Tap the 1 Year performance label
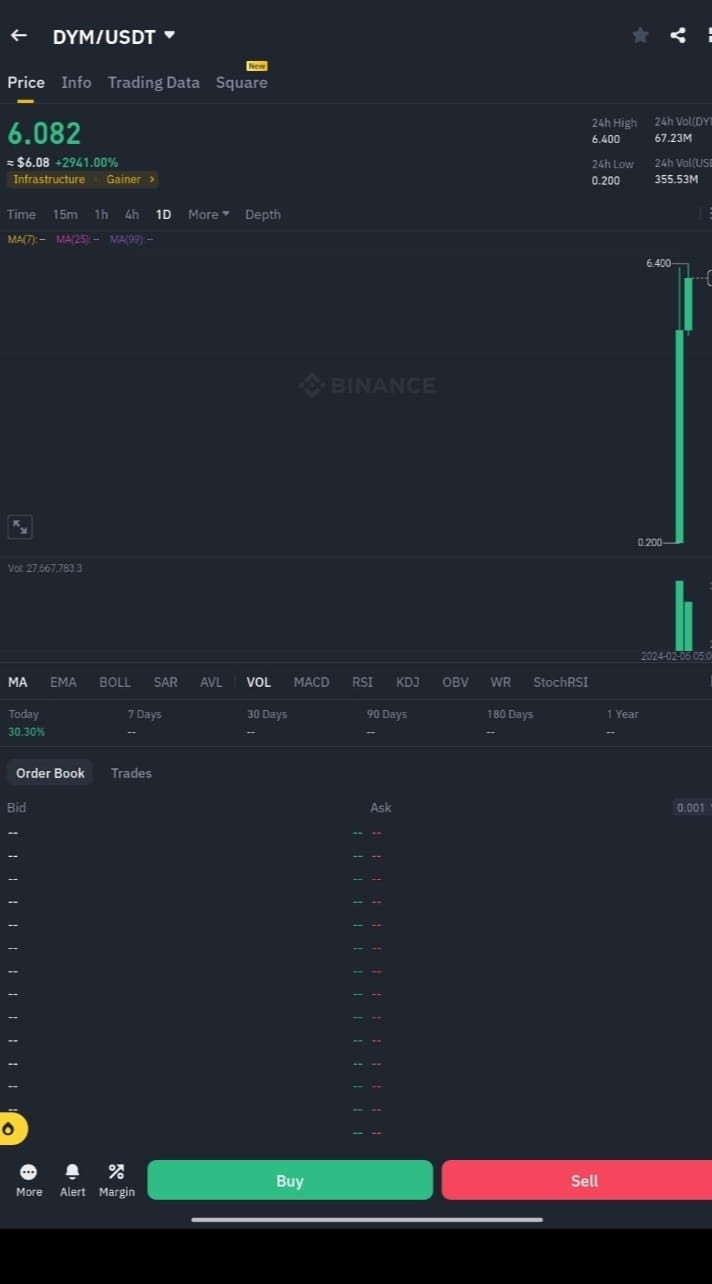The width and height of the screenshot is (712, 1284). (x=622, y=714)
